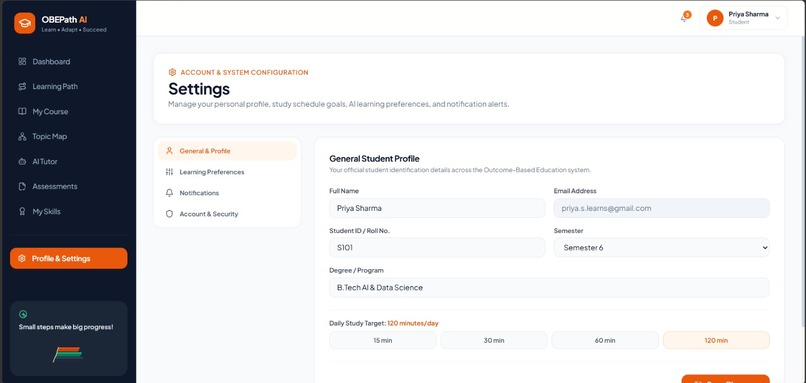
Task: Click the flag illustration in the motivation card
Action: coord(68,354)
